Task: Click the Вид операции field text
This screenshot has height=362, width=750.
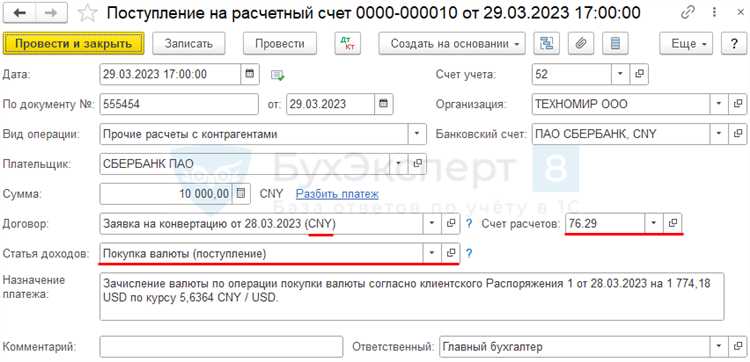Action: point(254,134)
